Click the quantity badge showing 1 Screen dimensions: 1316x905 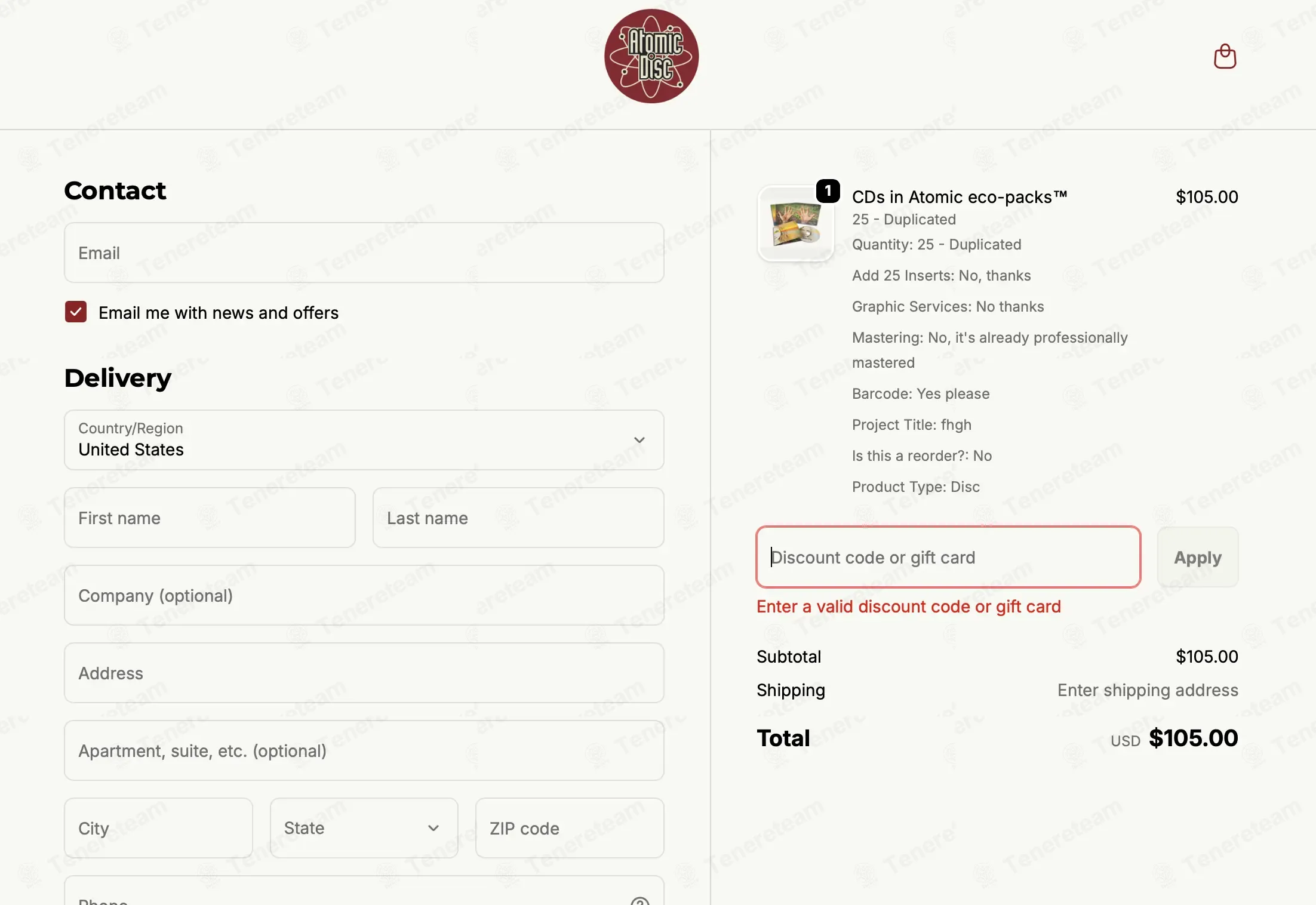click(x=828, y=191)
